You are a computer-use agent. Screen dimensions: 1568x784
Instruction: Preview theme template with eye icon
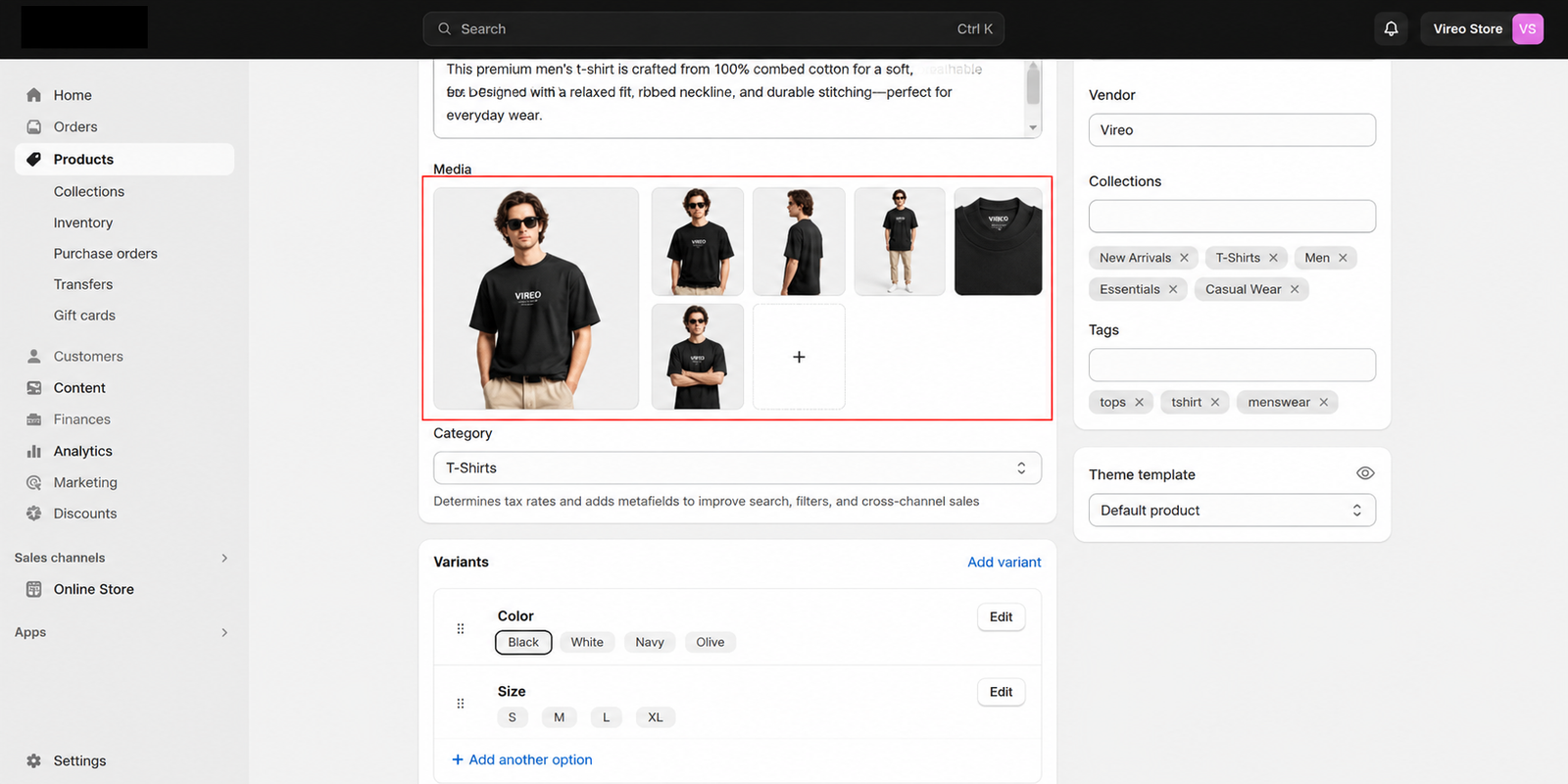tap(1365, 473)
